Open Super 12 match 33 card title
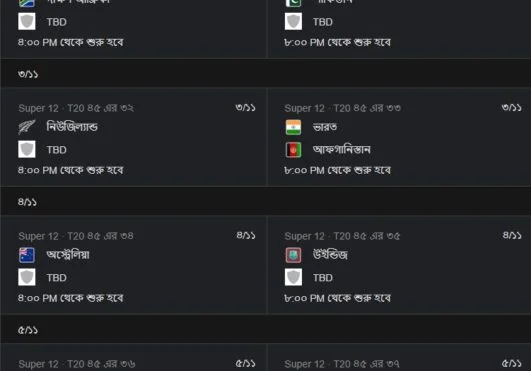 [342, 108]
